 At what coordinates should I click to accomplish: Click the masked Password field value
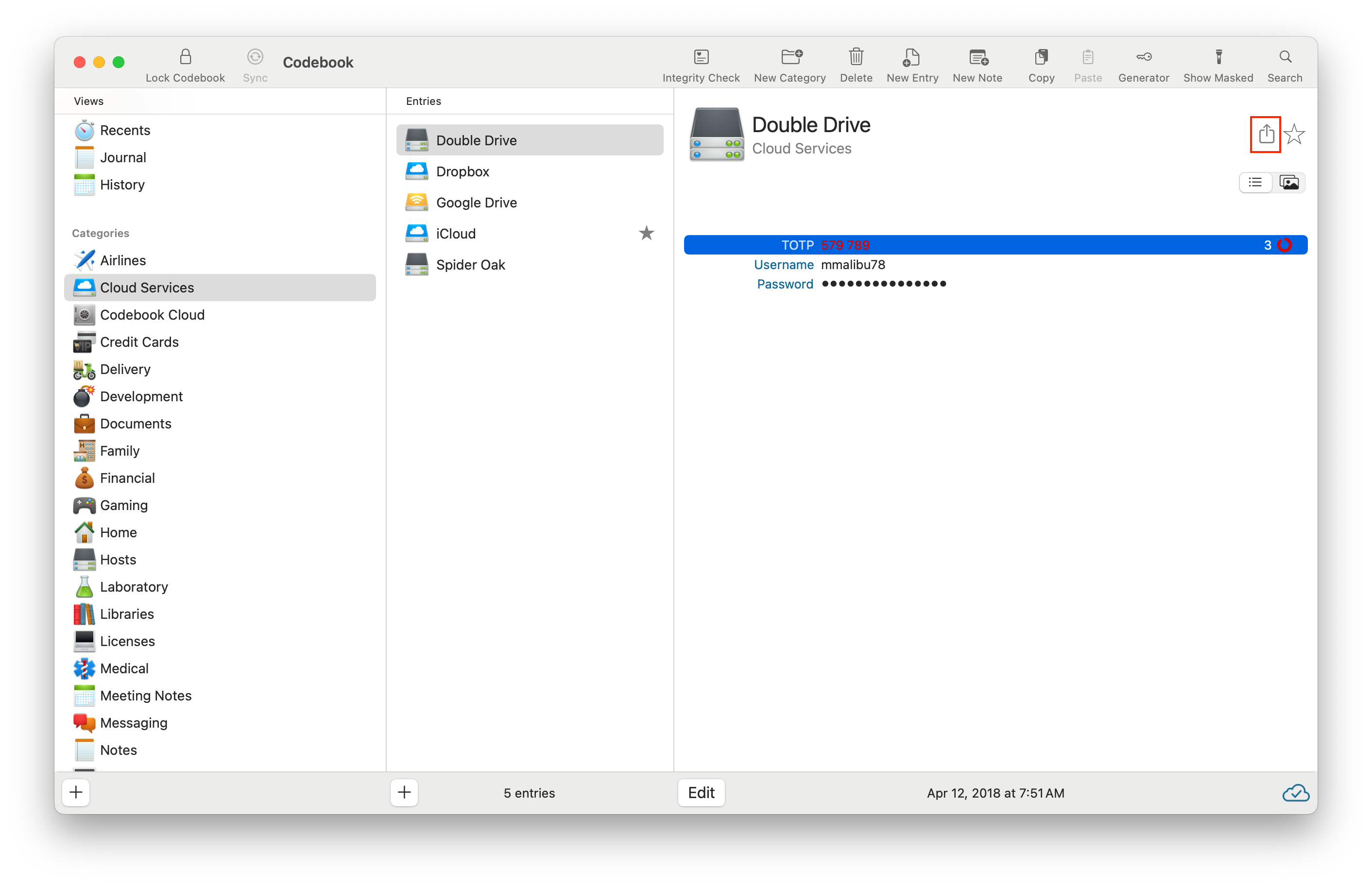click(883, 284)
